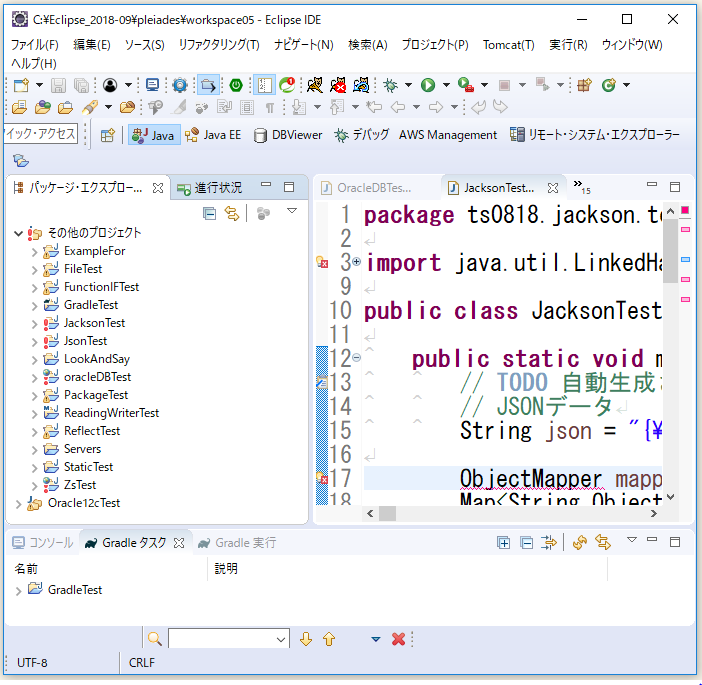This screenshot has width=702, height=685.
Task: Expand the Oracle12cTest node
Action: (x=18, y=504)
